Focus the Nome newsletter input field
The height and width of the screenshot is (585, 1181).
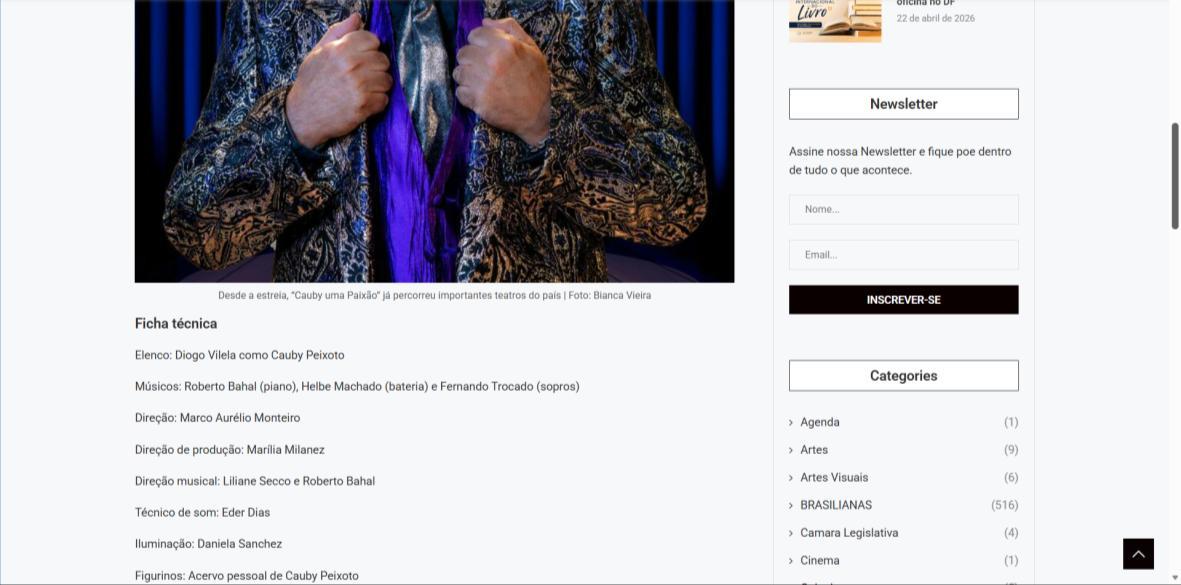point(903,209)
